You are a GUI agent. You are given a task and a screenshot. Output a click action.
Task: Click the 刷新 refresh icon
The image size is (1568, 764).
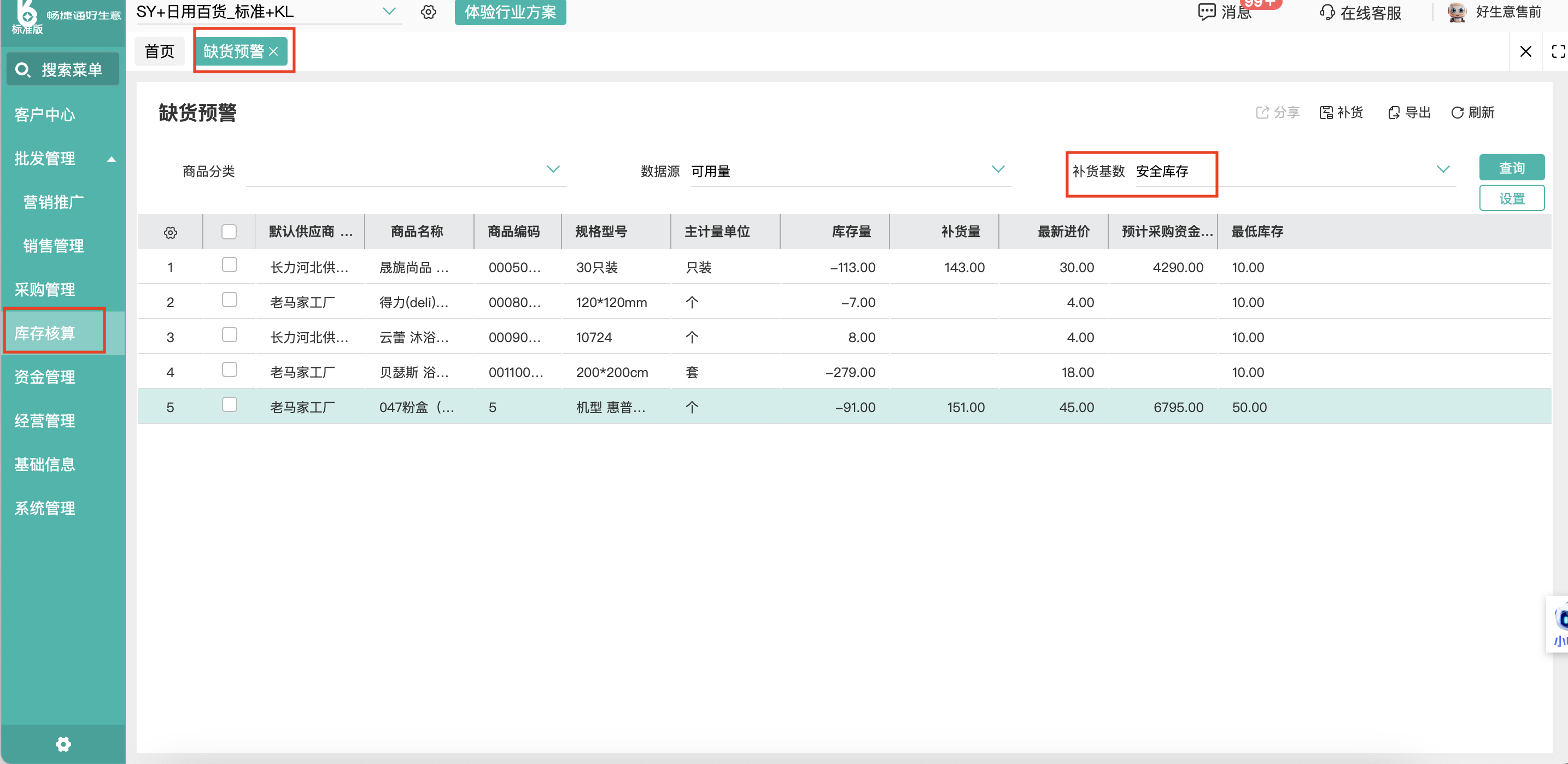1456,113
